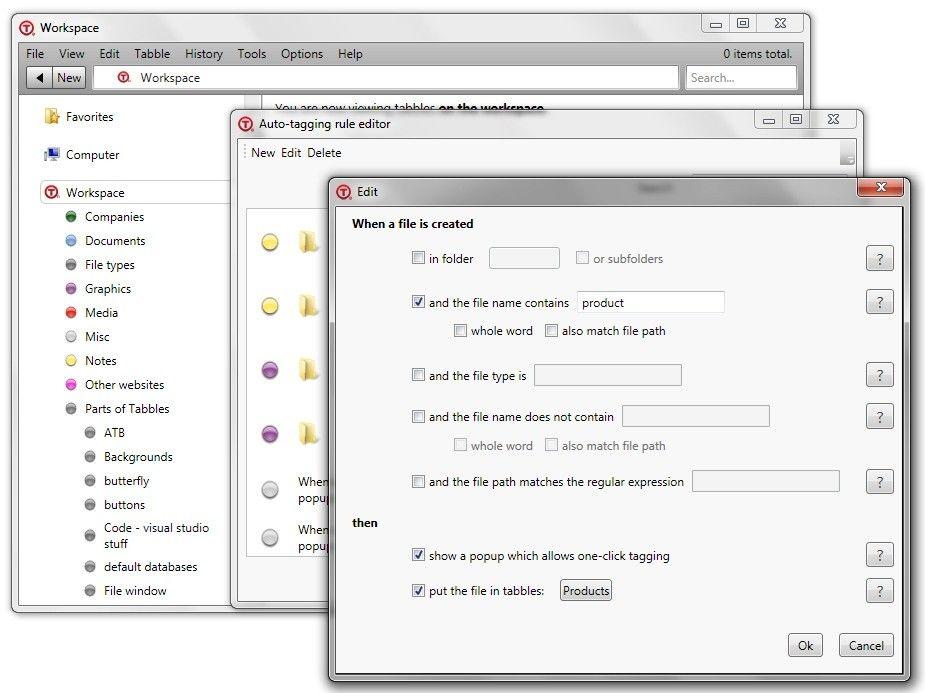
Task: Click the back arrow navigation button
Action: click(x=40, y=78)
